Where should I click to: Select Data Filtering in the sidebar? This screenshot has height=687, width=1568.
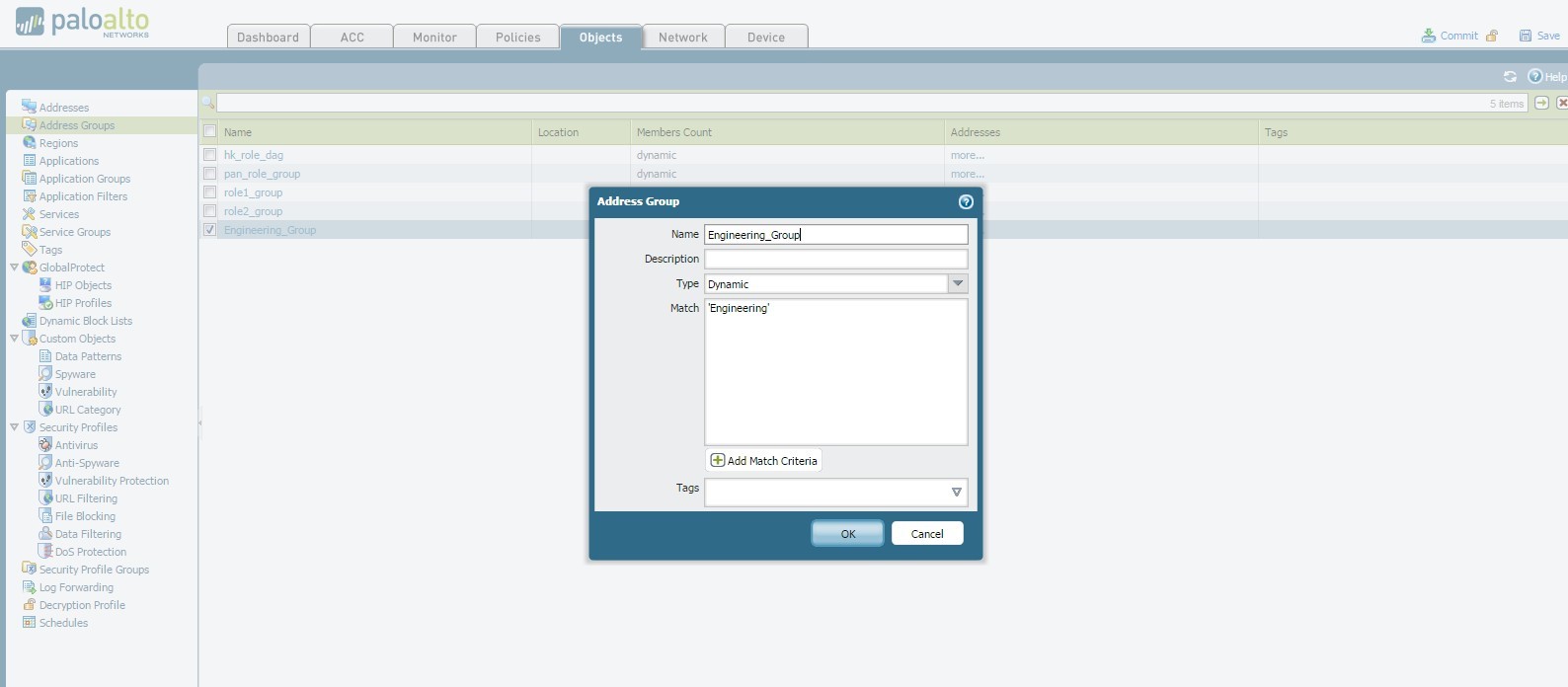pos(88,534)
